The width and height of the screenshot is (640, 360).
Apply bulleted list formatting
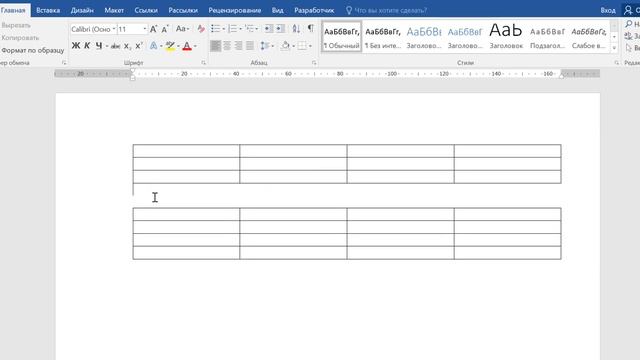[216, 29]
